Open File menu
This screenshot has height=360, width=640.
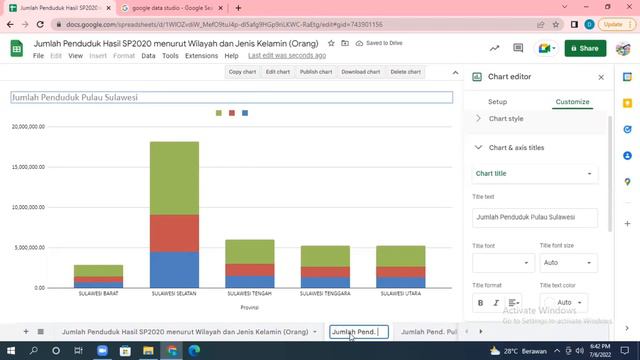click(38, 56)
